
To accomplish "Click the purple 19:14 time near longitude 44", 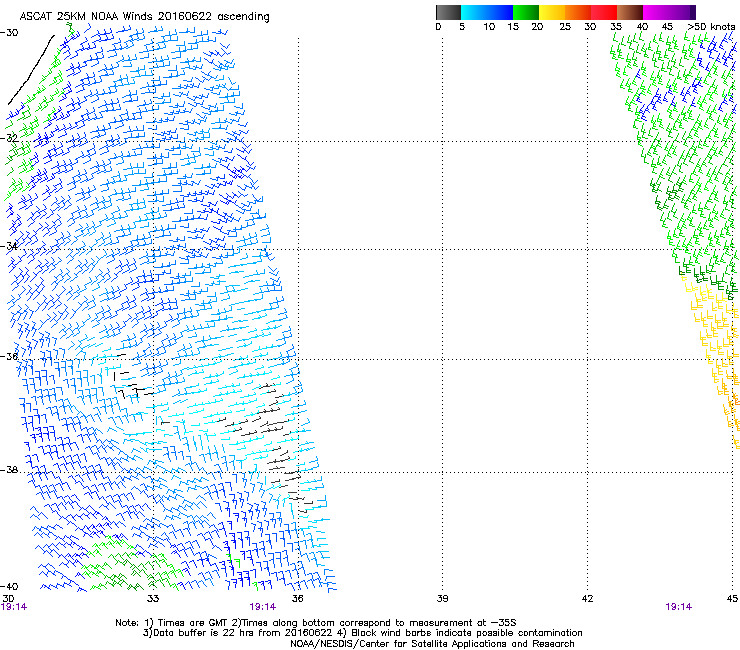I will [679, 607].
